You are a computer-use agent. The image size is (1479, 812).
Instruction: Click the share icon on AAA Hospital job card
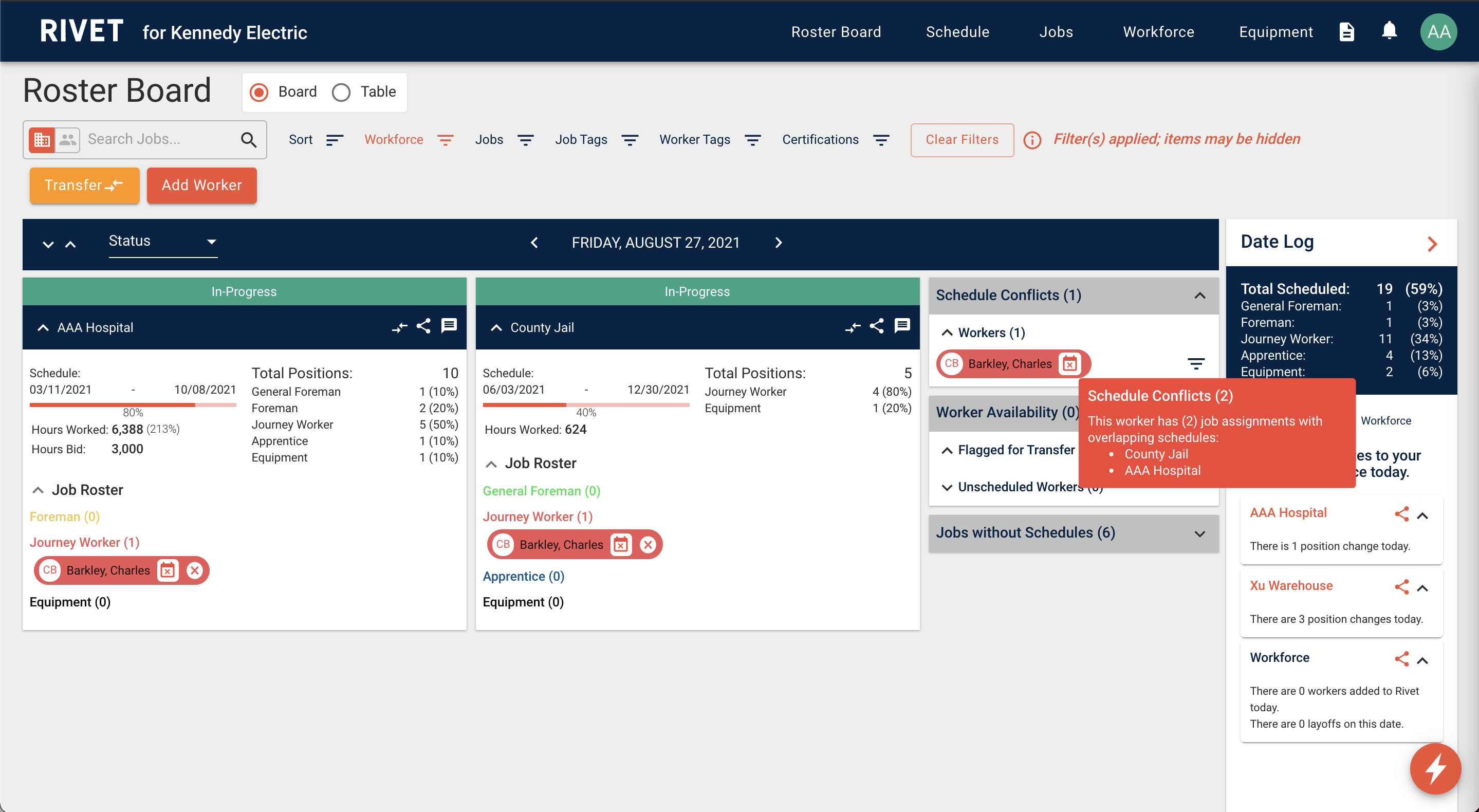423,327
